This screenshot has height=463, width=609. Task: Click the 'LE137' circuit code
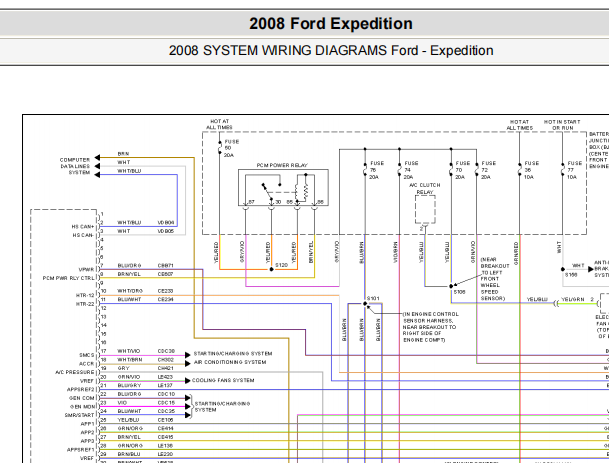coord(165,385)
